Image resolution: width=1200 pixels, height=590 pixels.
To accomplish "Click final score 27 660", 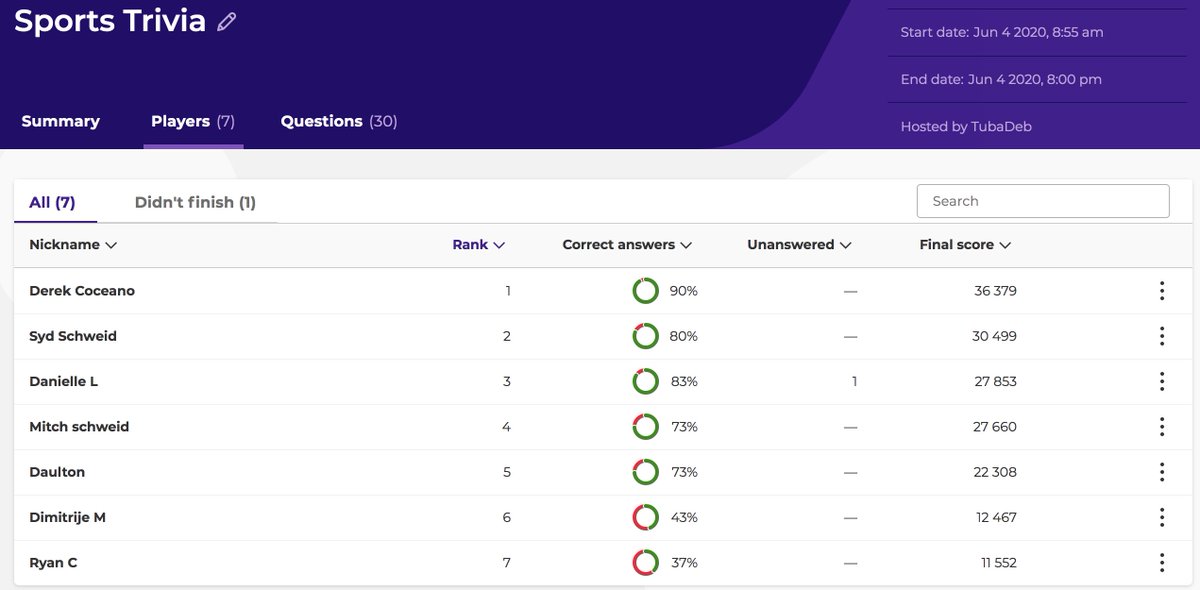I will tap(995, 427).
